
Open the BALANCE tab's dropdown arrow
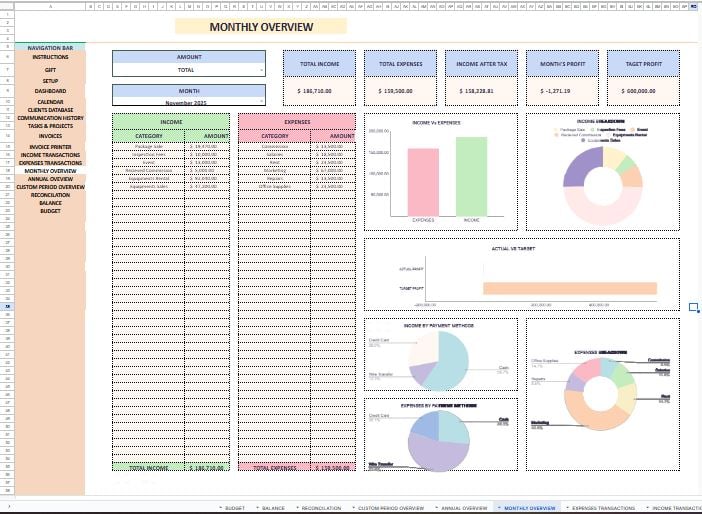pos(257,508)
